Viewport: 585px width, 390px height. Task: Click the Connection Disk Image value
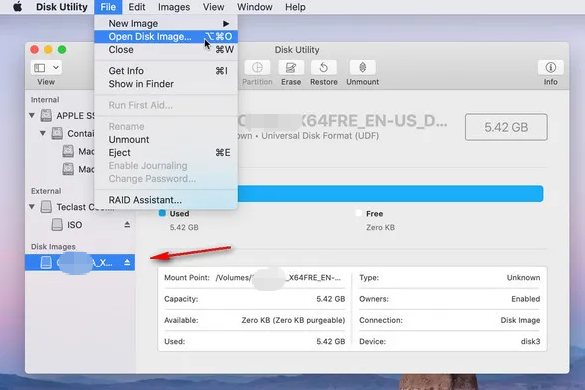[520, 320]
